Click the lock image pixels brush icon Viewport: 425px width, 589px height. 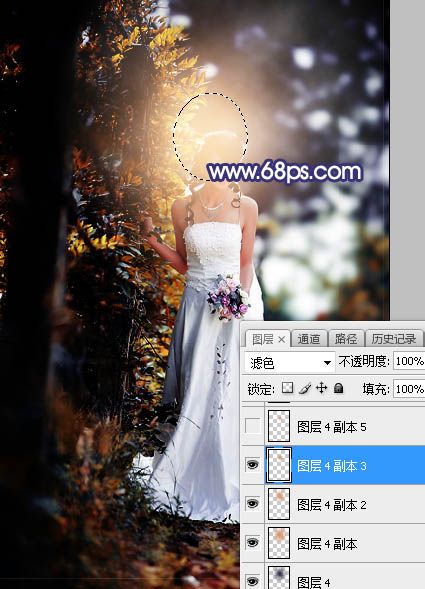(305, 388)
